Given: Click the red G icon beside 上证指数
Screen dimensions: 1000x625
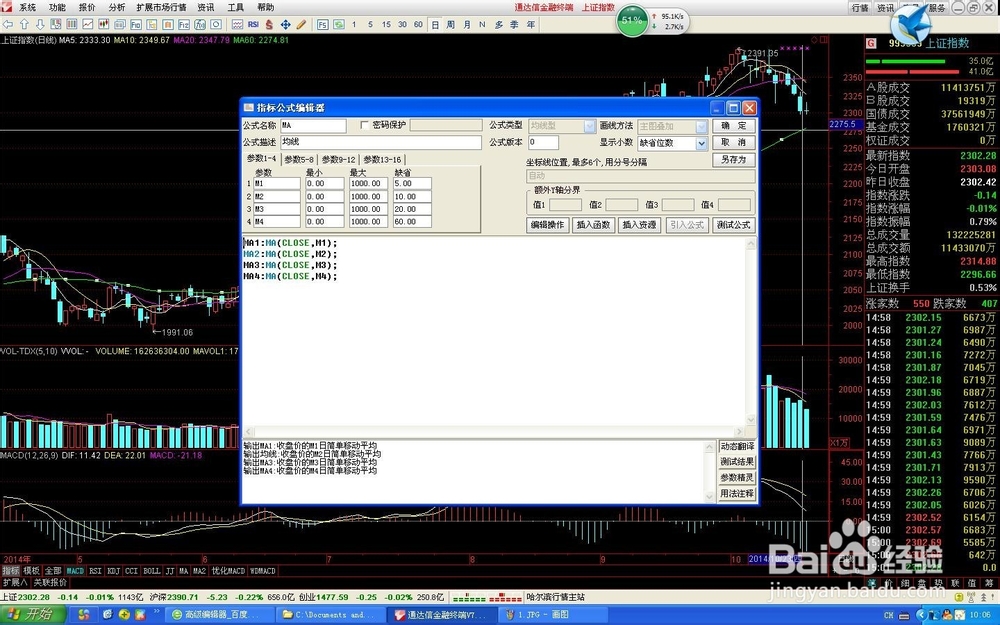Looking at the screenshot, I should [x=871, y=43].
